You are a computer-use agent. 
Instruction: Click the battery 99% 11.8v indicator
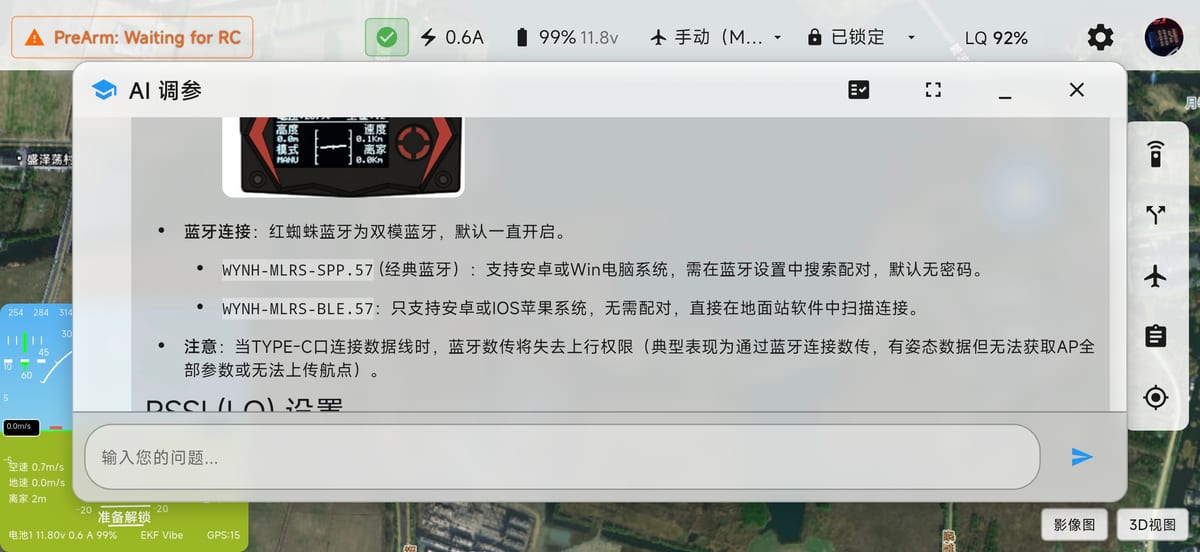[567, 38]
